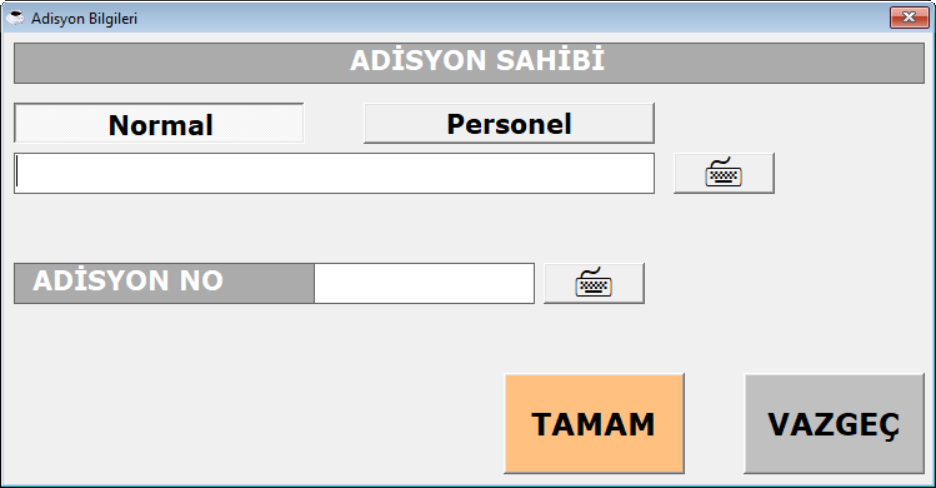Close the Adisyon Bilgileri window
936x488 pixels.
[909, 17]
